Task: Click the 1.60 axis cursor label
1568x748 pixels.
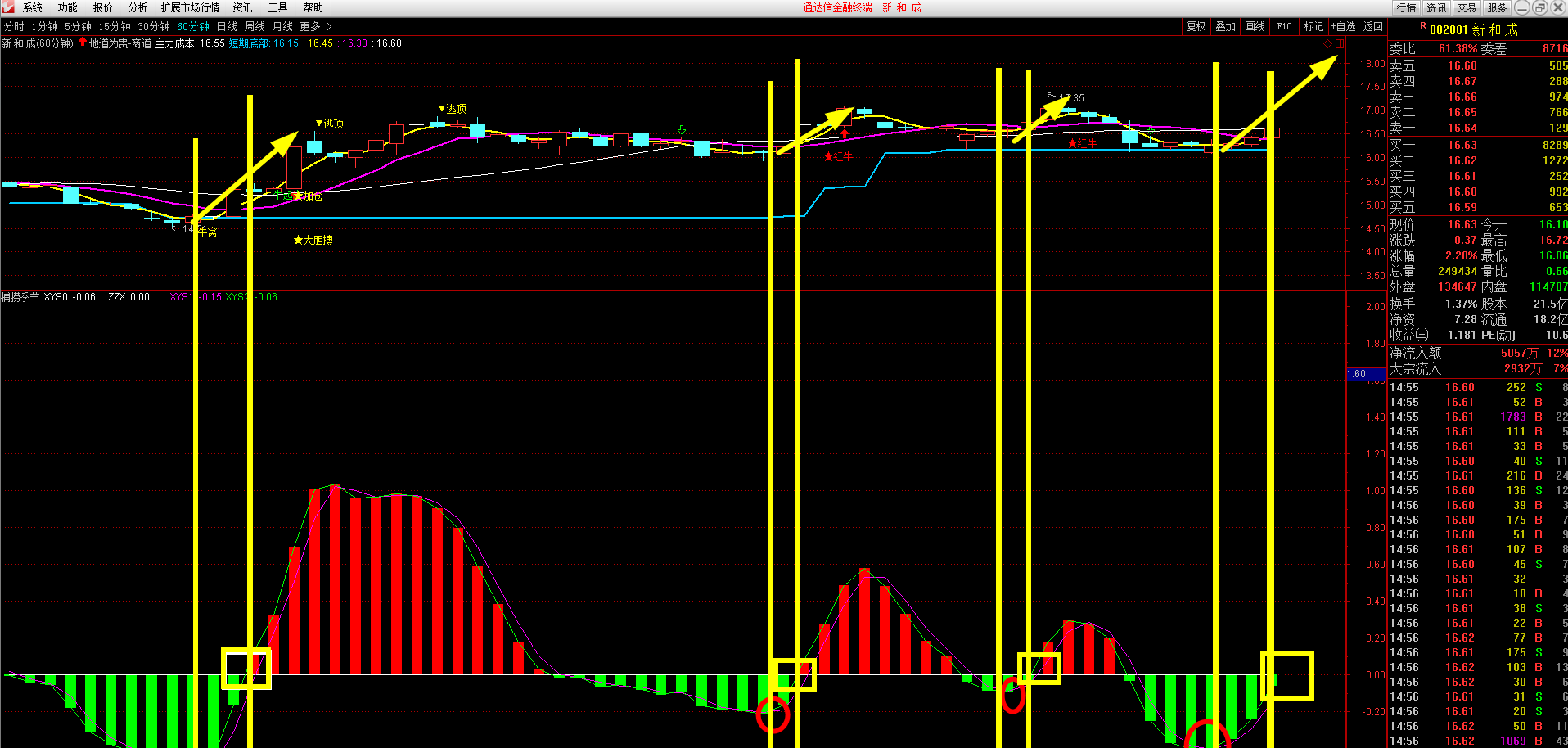Action: point(1367,374)
